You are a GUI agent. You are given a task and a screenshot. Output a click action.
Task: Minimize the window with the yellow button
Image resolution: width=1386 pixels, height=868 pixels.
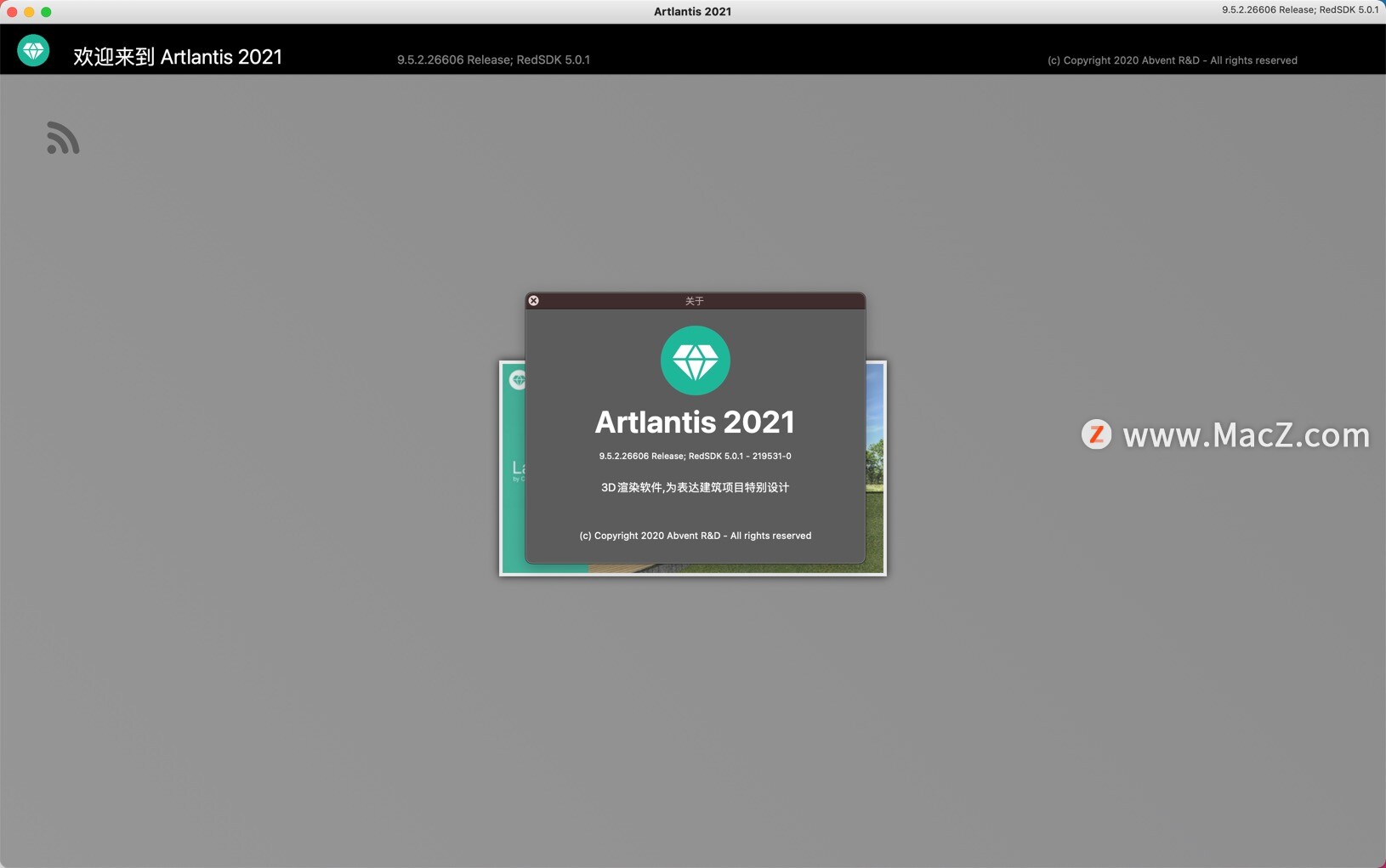[29, 12]
